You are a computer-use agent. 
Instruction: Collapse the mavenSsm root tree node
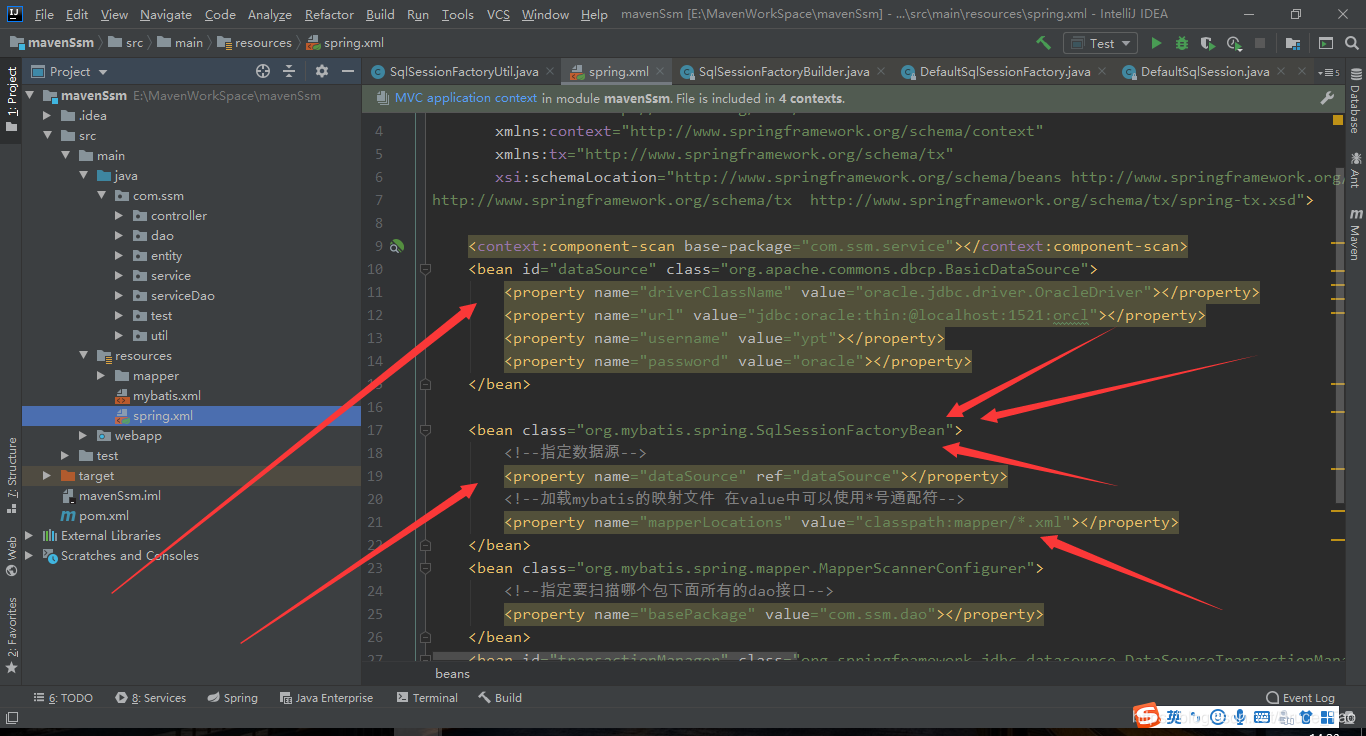pos(30,96)
